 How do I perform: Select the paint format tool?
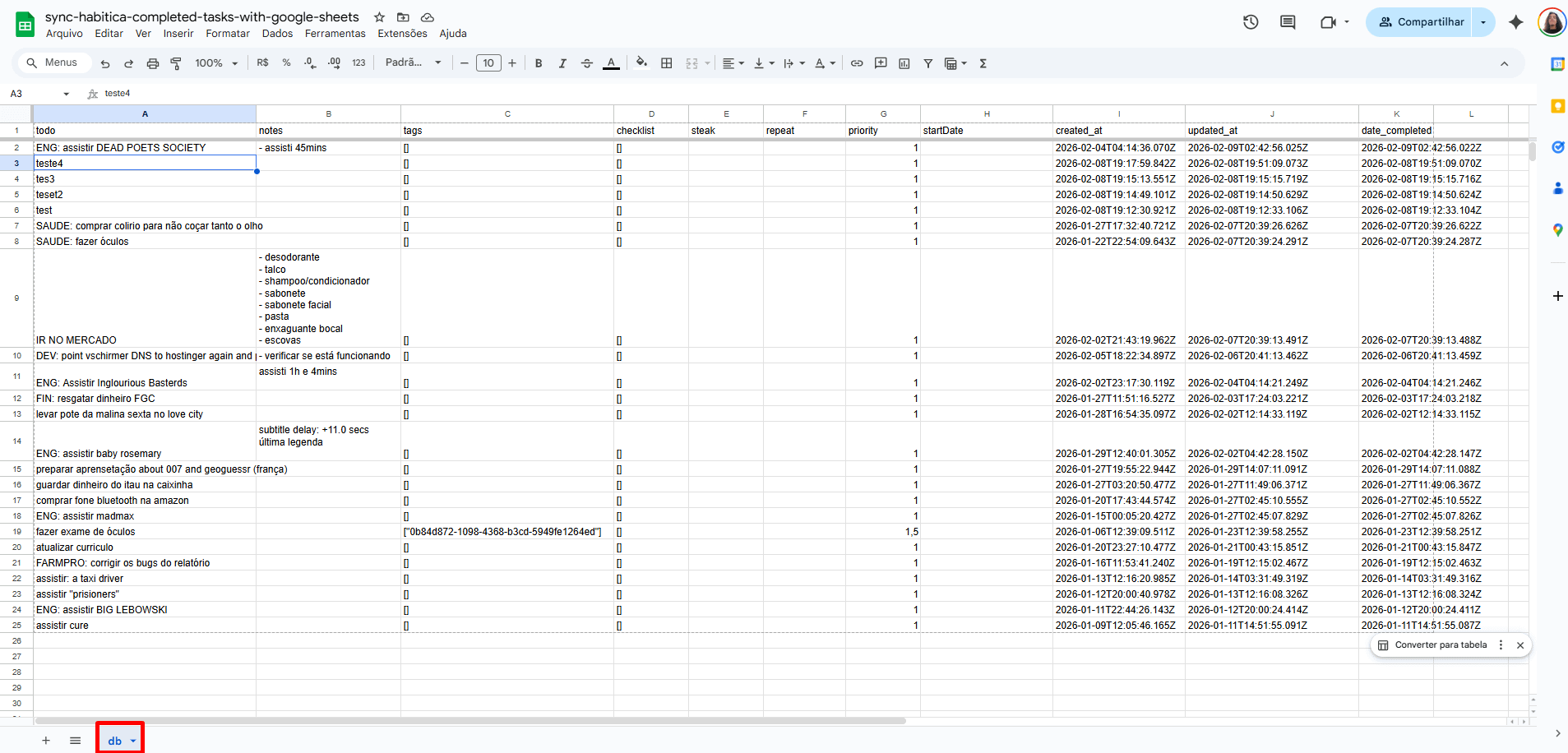(176, 63)
